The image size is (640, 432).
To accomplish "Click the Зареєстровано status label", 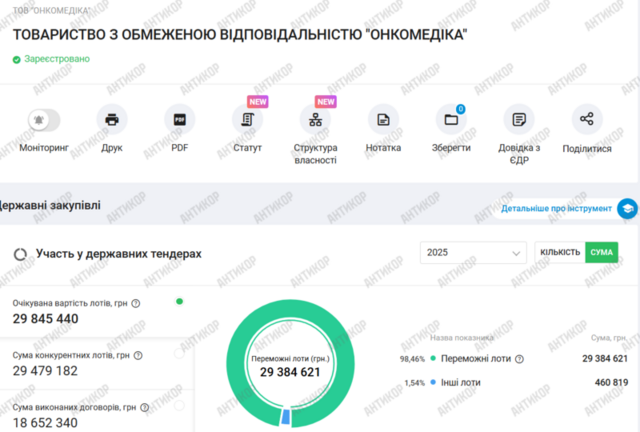I will (57, 59).
